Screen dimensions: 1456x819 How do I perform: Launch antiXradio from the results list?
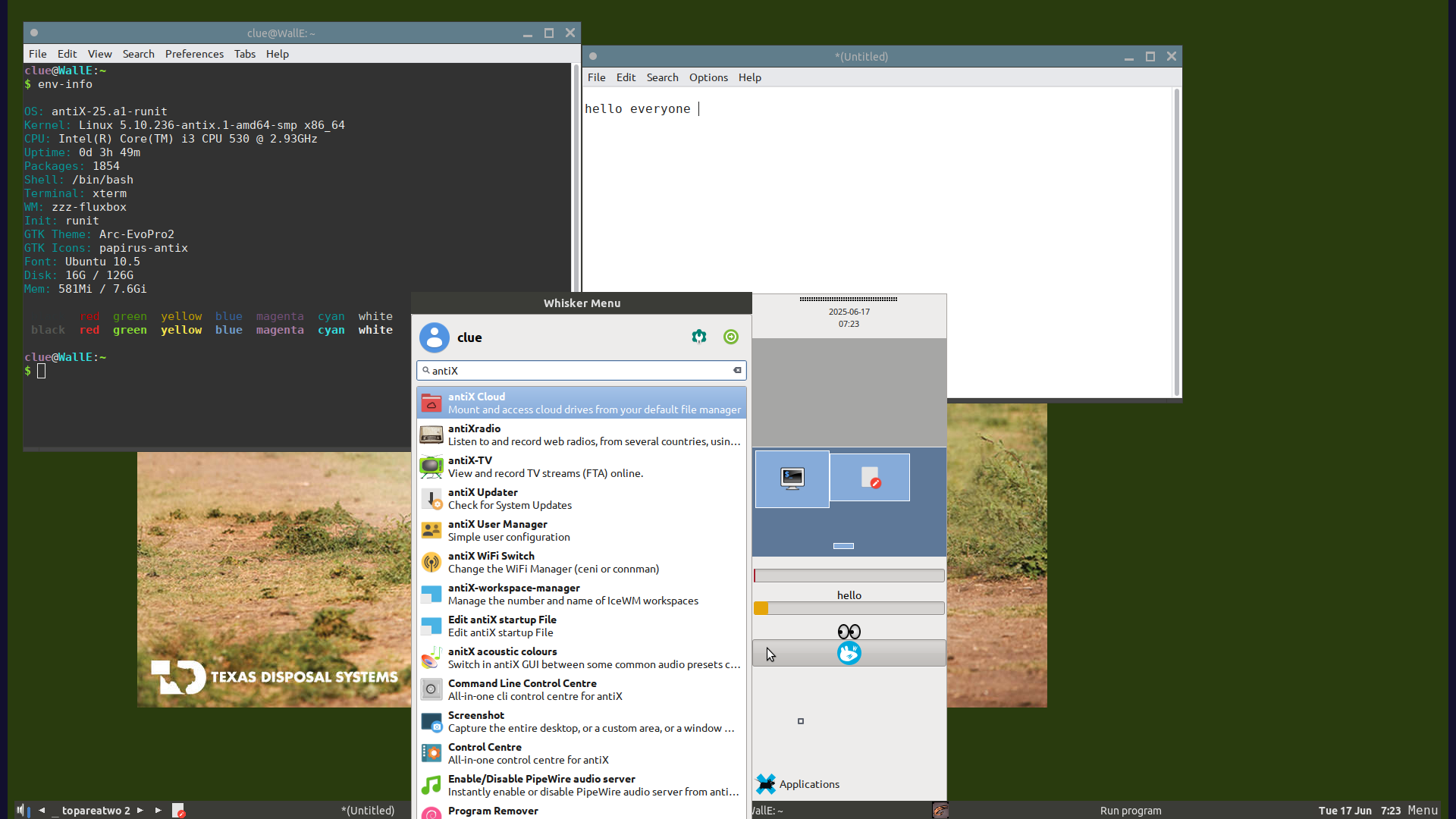[x=582, y=435]
